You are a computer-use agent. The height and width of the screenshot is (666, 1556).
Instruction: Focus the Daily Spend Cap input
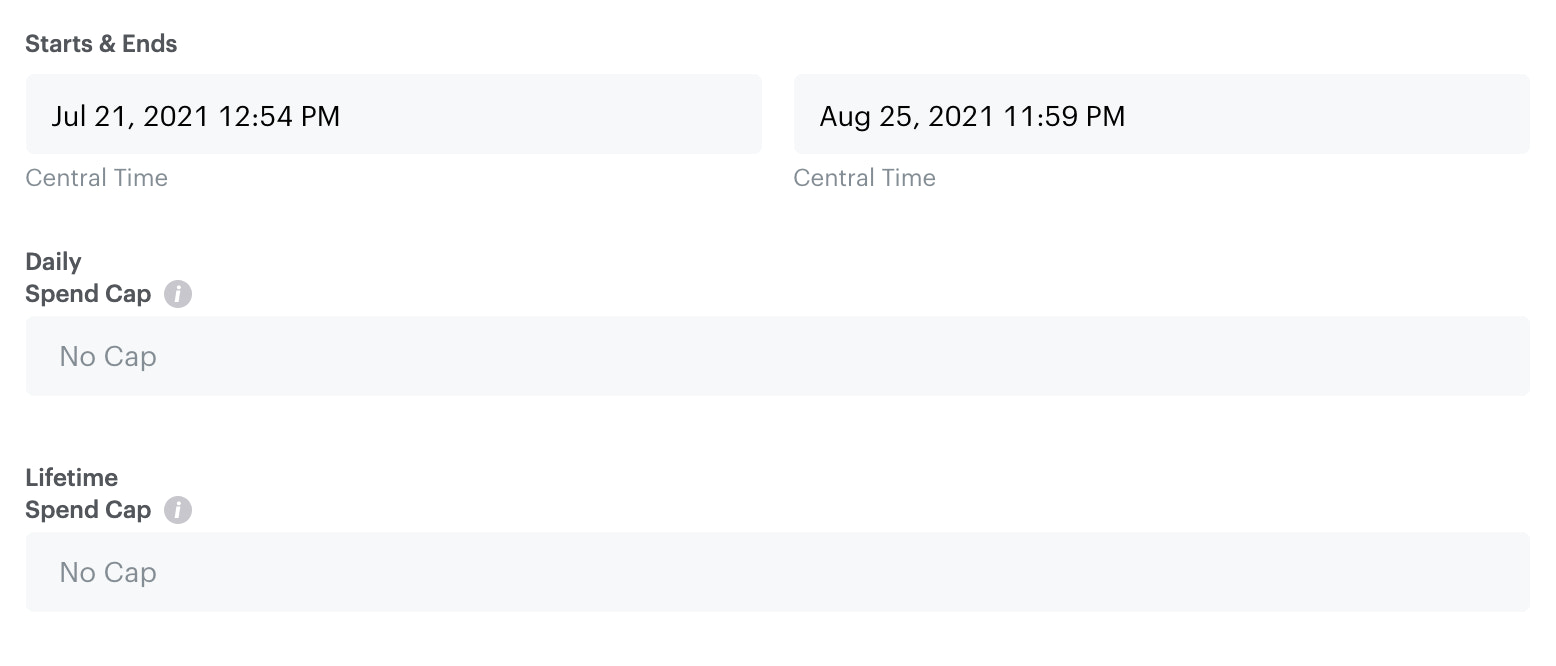[777, 357]
